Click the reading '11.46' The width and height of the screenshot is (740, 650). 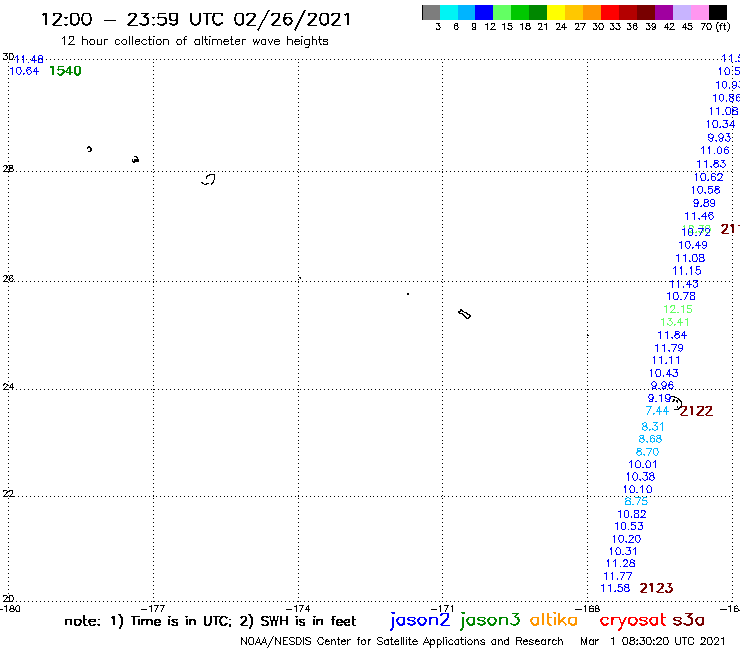(699, 216)
